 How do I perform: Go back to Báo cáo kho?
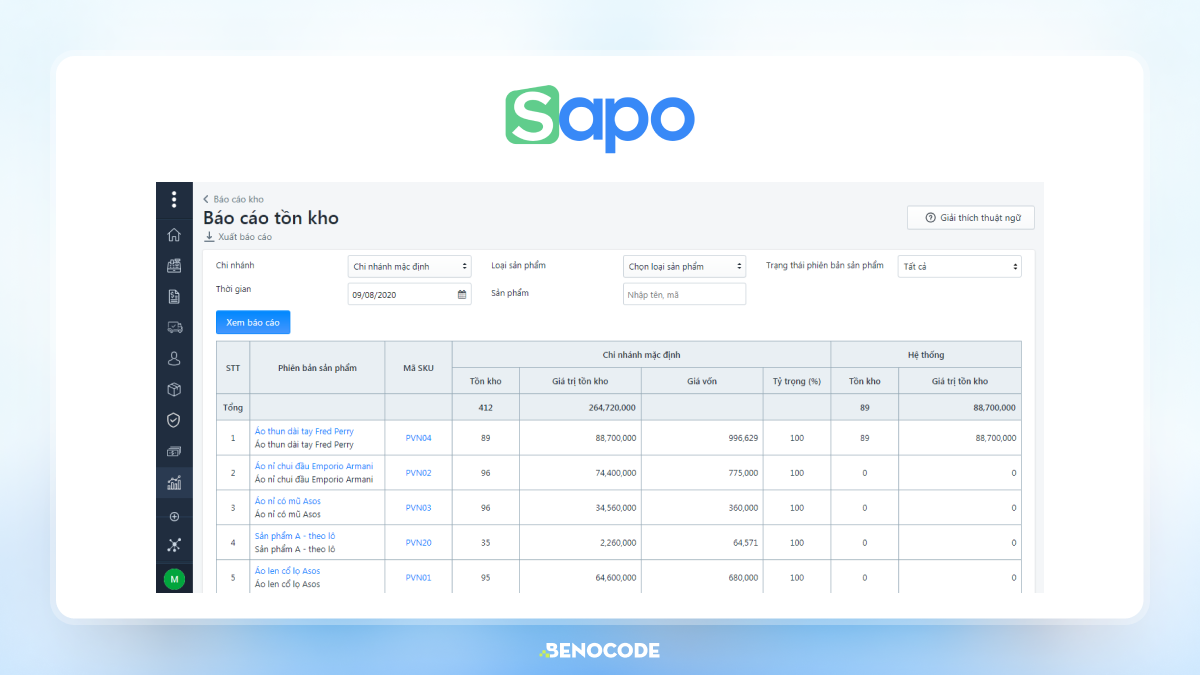[x=234, y=199]
